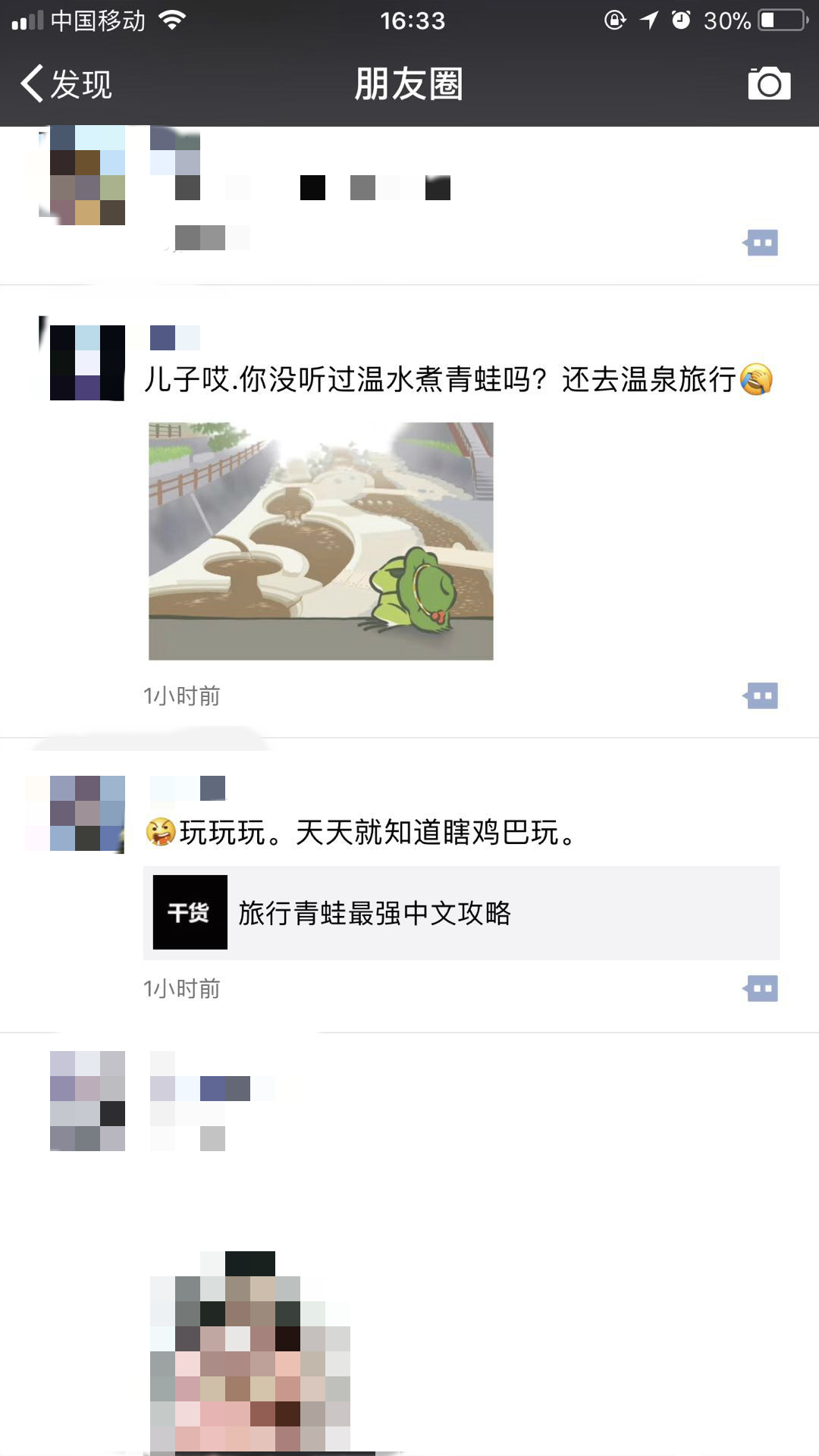Tap the 发现 back label

(x=81, y=83)
